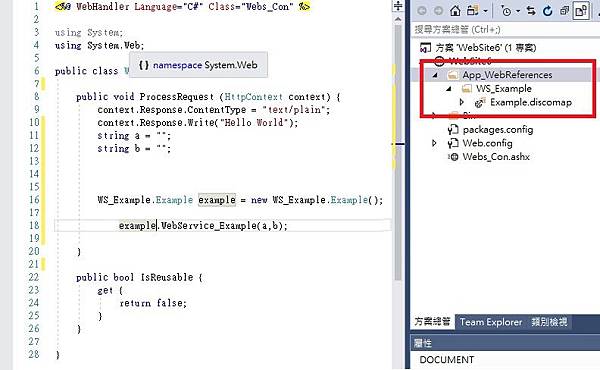Click 'string b' declaration on line 12
This screenshot has width=600, height=370.
tap(119, 148)
